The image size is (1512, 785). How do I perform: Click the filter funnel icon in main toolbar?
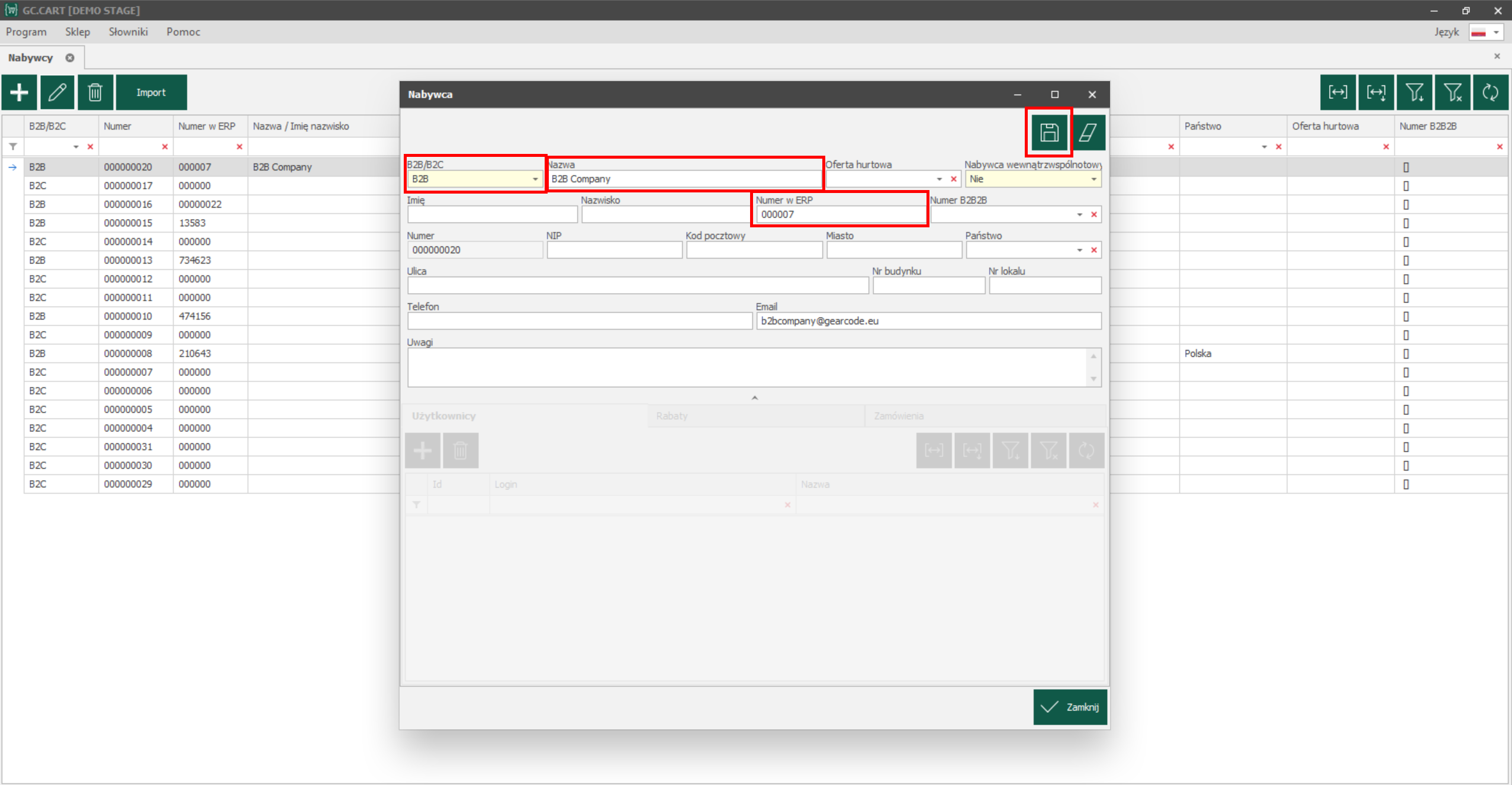(1414, 92)
